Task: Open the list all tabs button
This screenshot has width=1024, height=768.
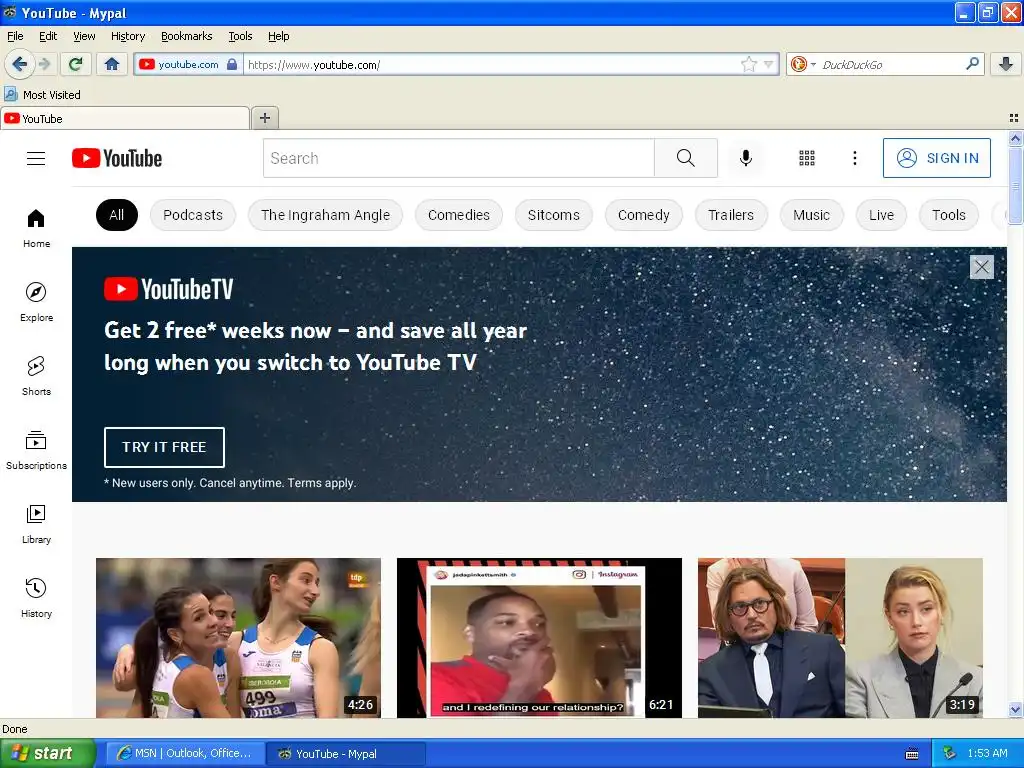Action: [x=1014, y=118]
